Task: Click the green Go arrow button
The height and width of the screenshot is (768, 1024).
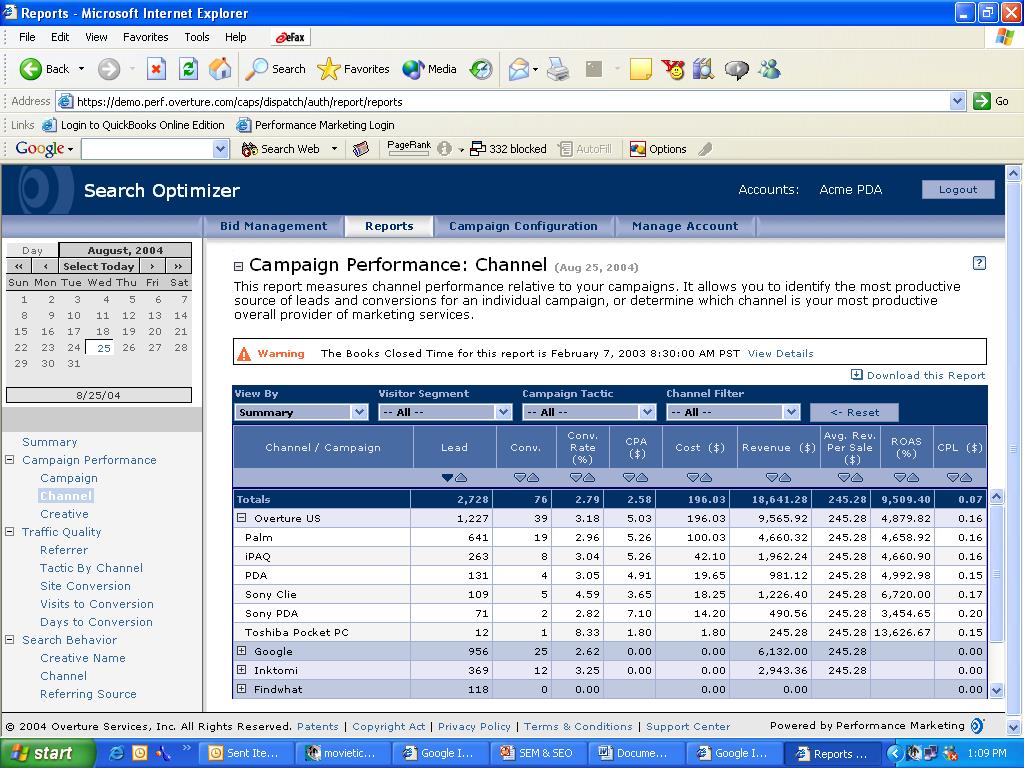Action: tap(982, 101)
